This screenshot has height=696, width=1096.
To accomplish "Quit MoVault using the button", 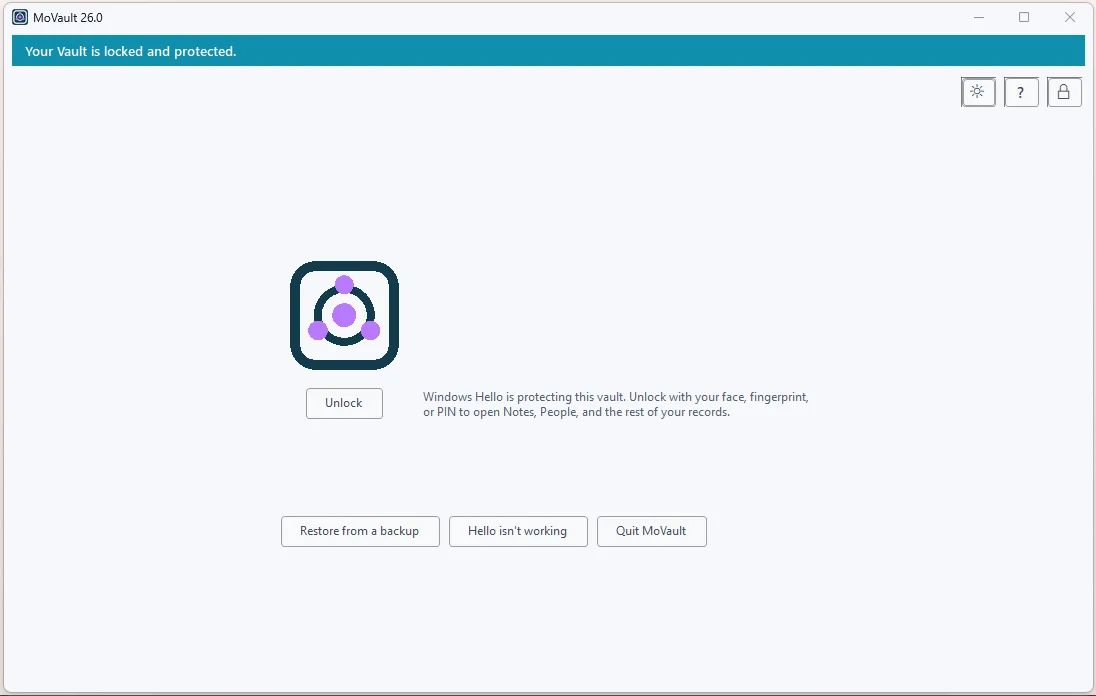I will point(651,531).
